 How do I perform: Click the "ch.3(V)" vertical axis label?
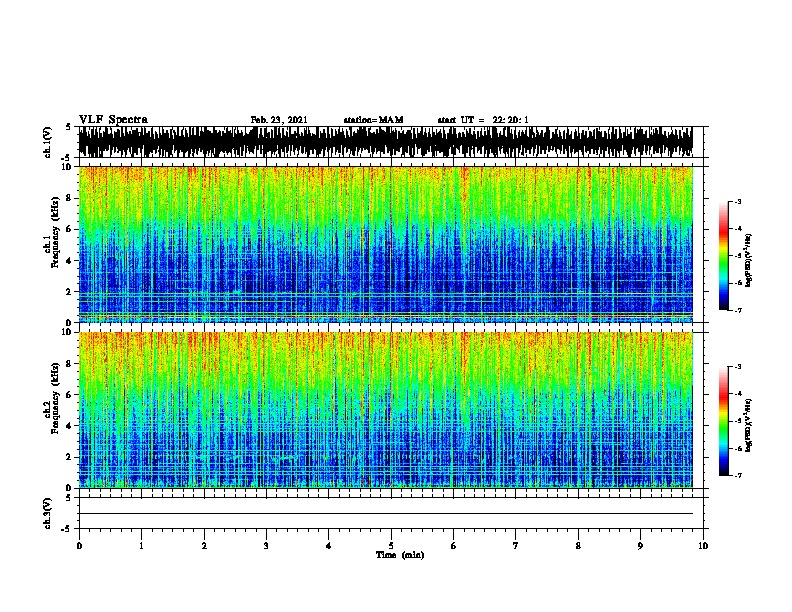point(48,513)
